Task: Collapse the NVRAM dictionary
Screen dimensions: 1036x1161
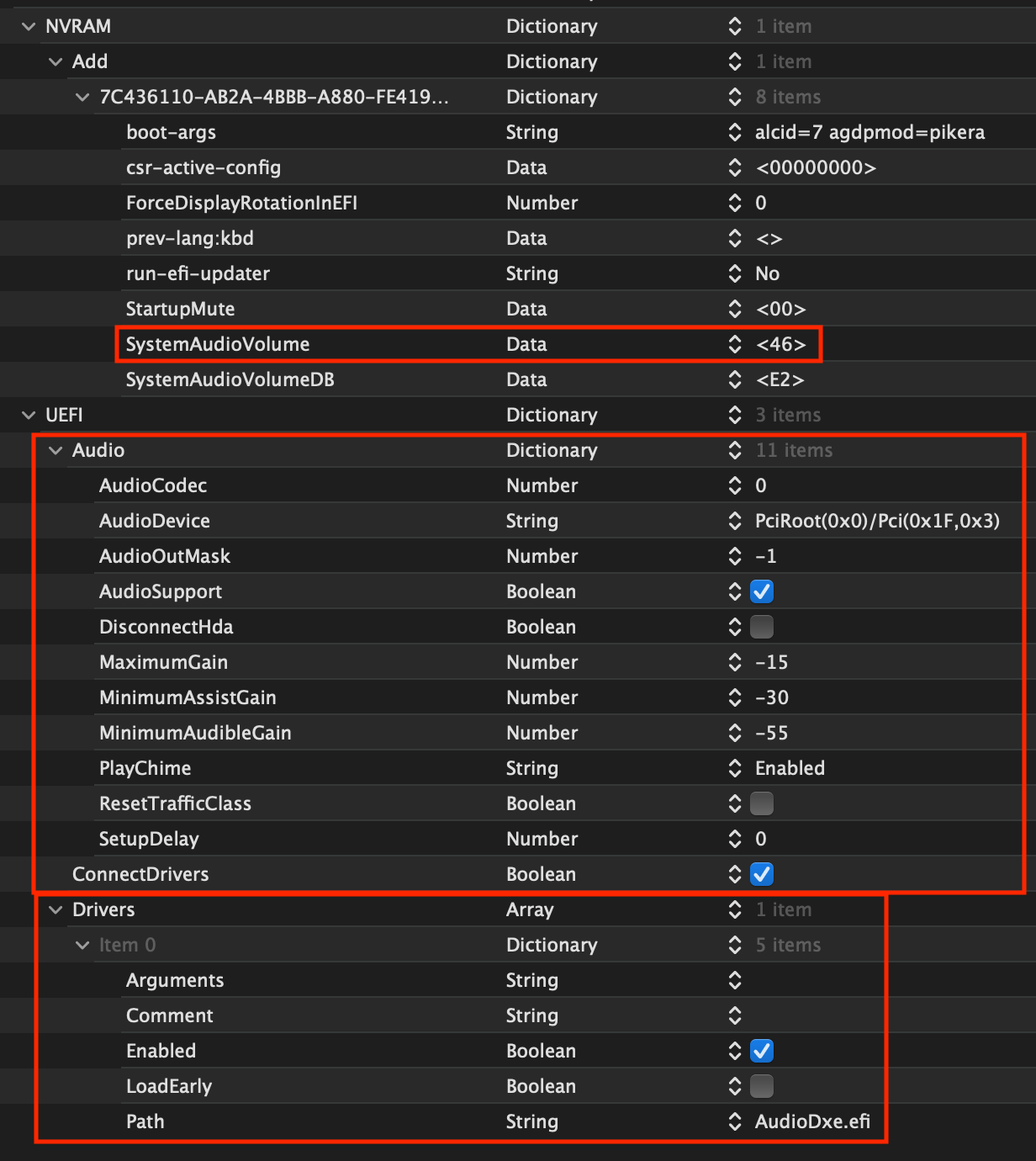Action: pos(29,26)
